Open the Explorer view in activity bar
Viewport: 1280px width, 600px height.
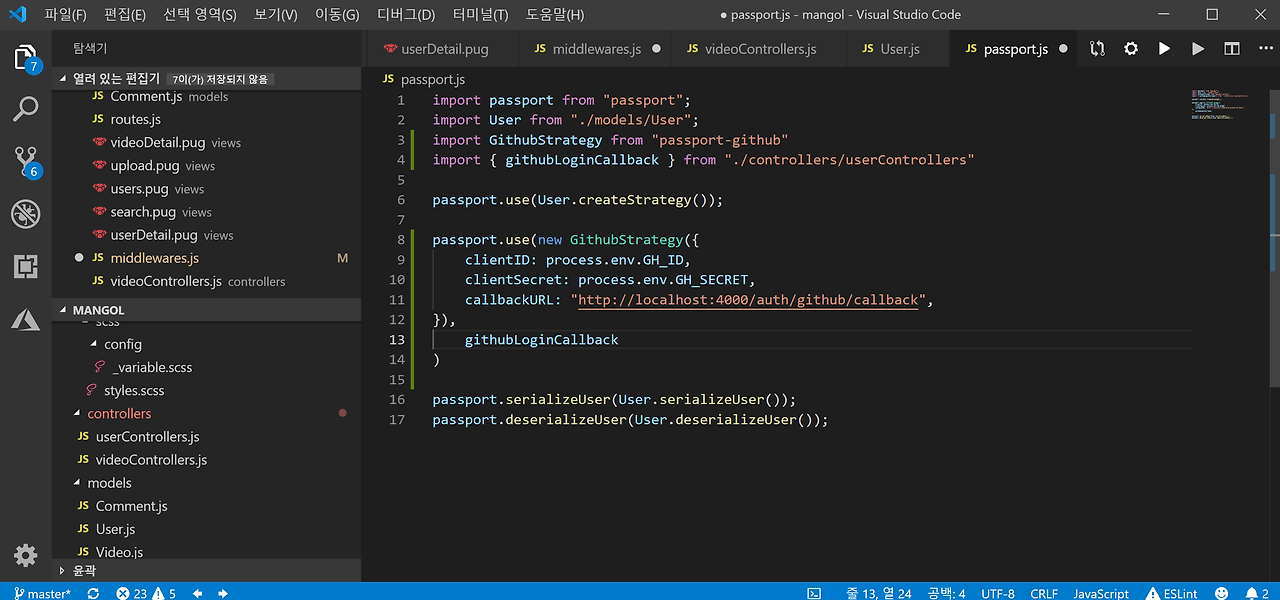[26, 57]
